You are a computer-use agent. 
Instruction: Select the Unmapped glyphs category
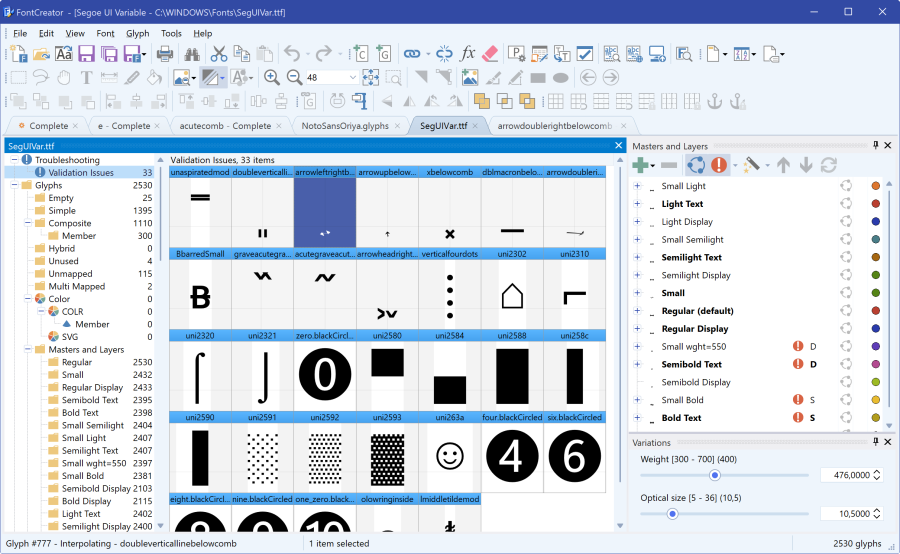pyautogui.click(x=70, y=273)
